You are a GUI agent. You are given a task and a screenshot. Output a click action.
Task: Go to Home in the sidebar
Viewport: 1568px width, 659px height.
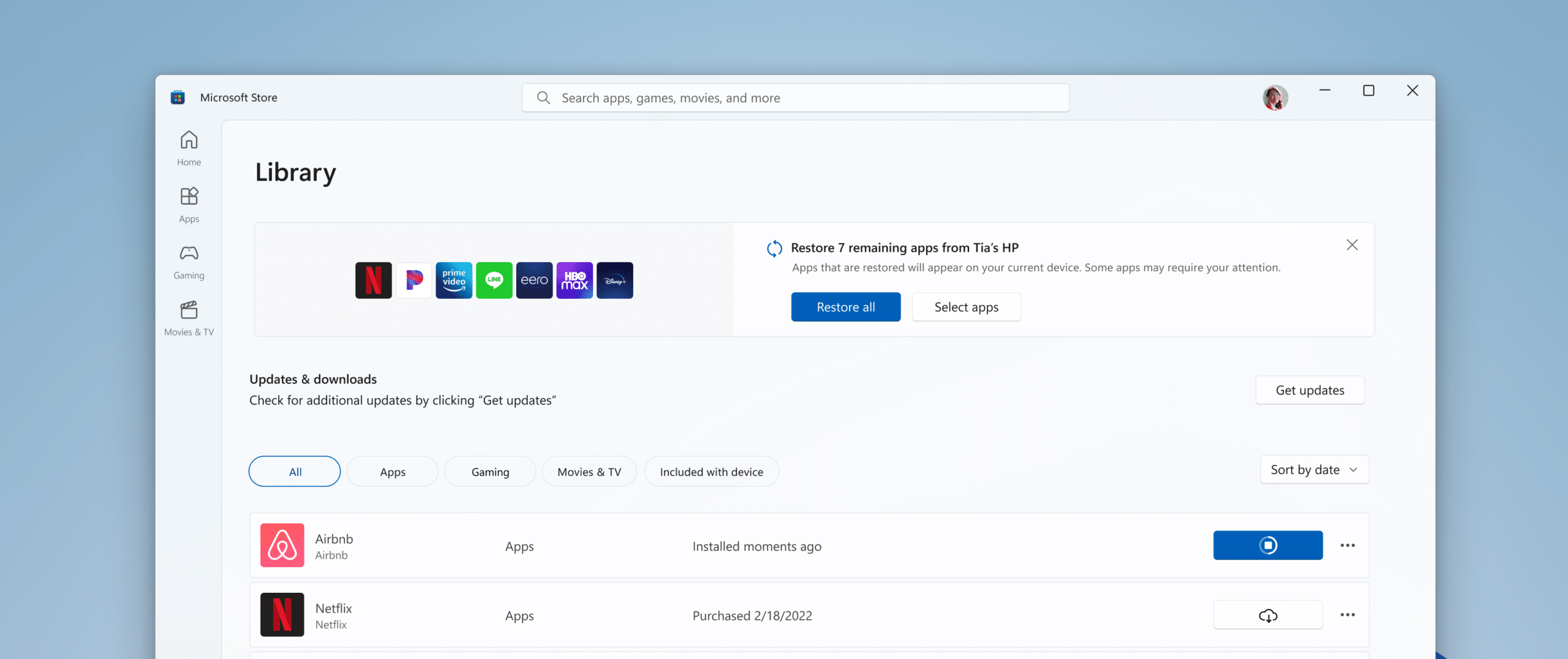(x=189, y=148)
